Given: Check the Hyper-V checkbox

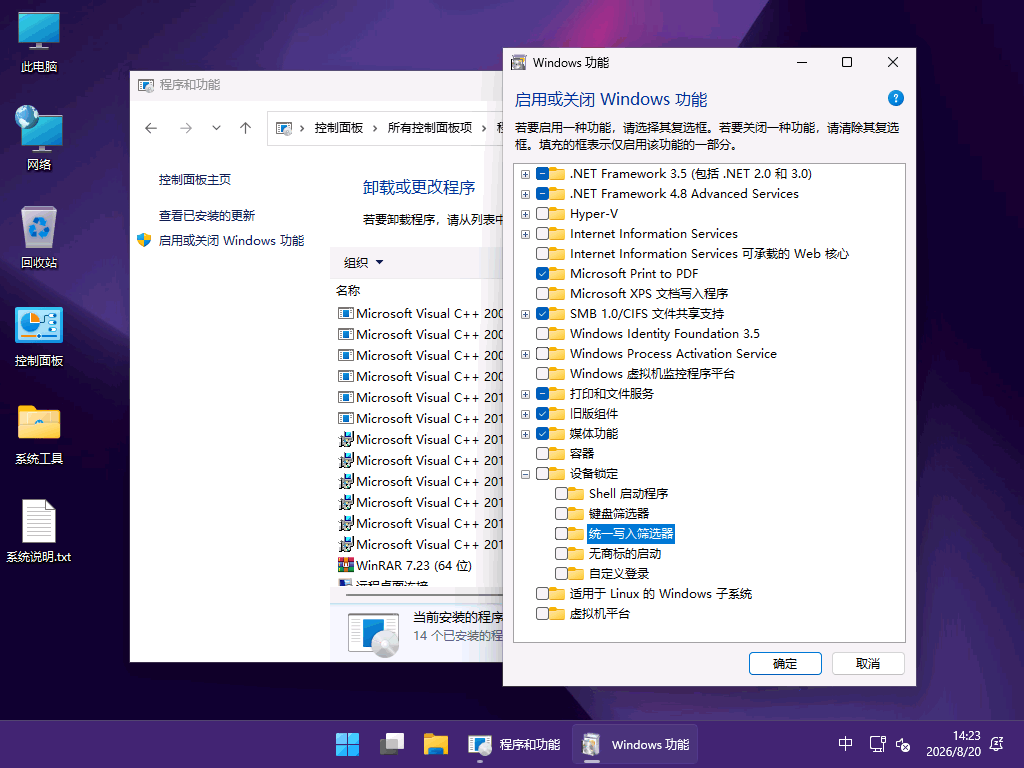Looking at the screenshot, I should pyautogui.click(x=542, y=214).
